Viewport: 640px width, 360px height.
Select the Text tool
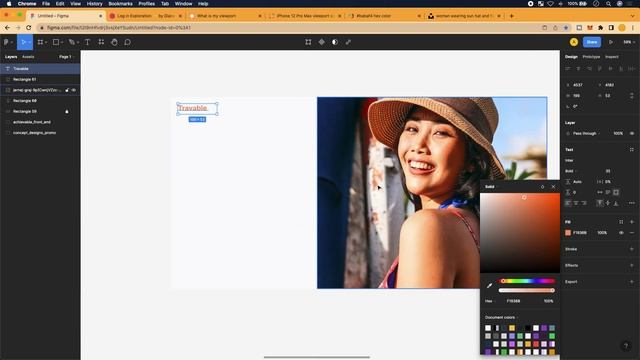[87, 42]
